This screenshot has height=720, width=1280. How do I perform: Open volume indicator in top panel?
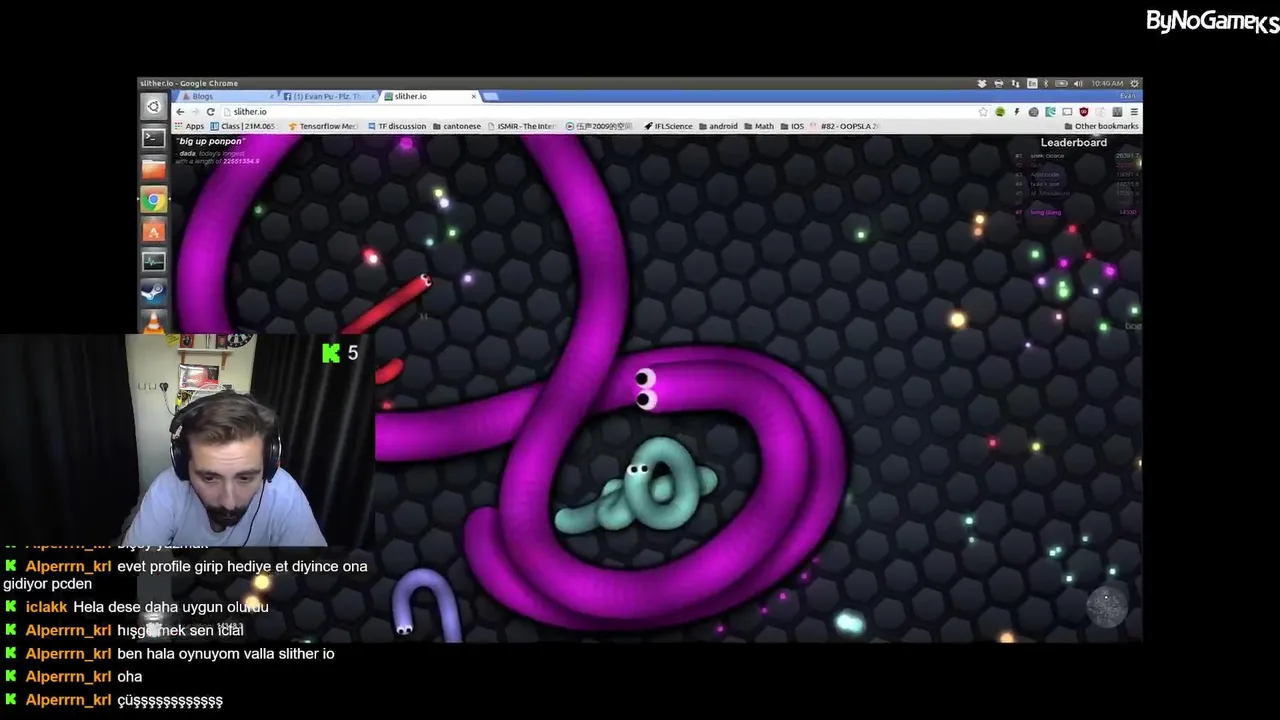pyautogui.click(x=1078, y=83)
